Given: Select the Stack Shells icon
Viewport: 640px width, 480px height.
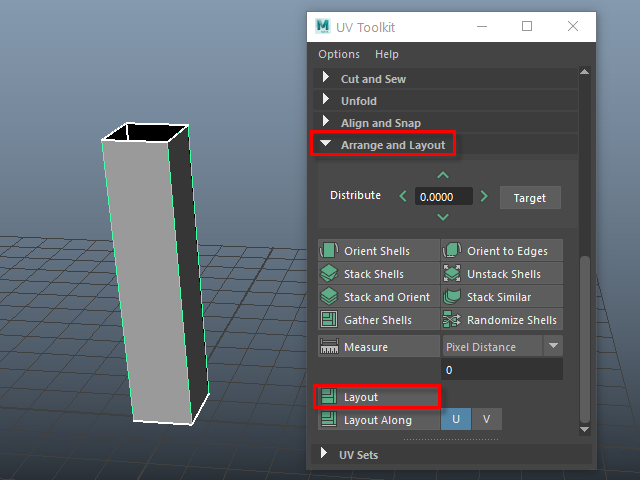Looking at the screenshot, I should click(329, 274).
